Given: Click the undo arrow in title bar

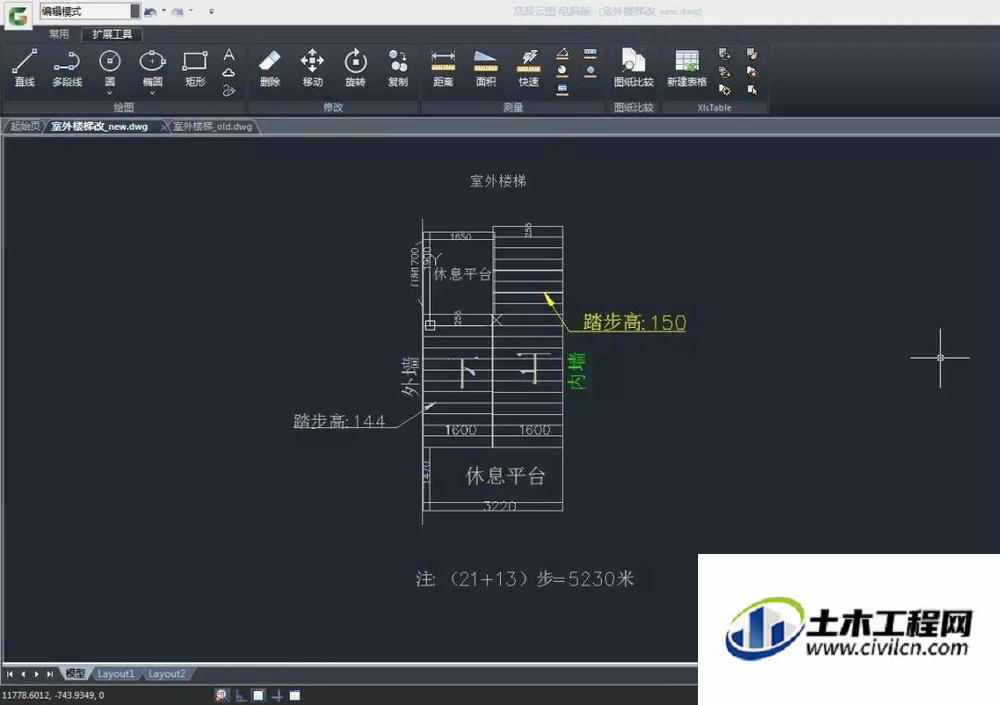Looking at the screenshot, I should coord(151,11).
